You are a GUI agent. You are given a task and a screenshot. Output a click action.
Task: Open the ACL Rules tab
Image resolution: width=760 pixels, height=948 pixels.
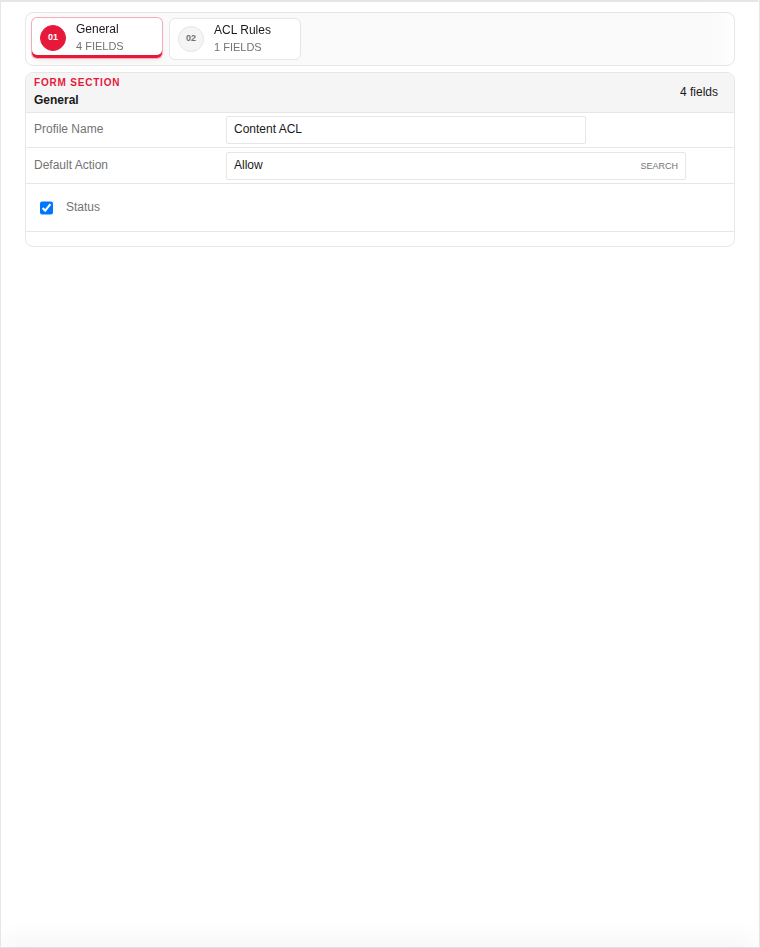coord(235,39)
